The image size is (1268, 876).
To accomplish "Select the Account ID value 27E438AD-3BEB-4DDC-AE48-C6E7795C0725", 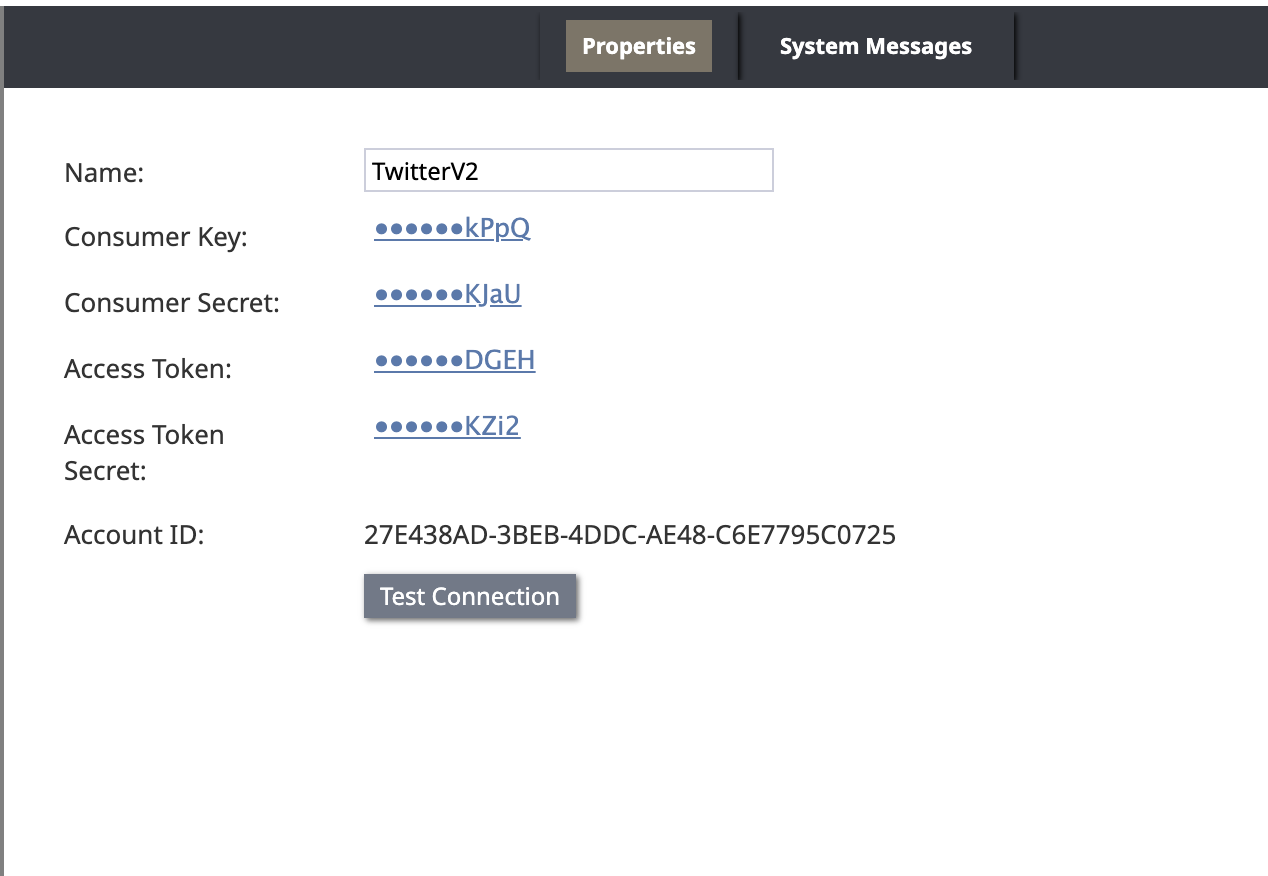I will click(x=630, y=535).
